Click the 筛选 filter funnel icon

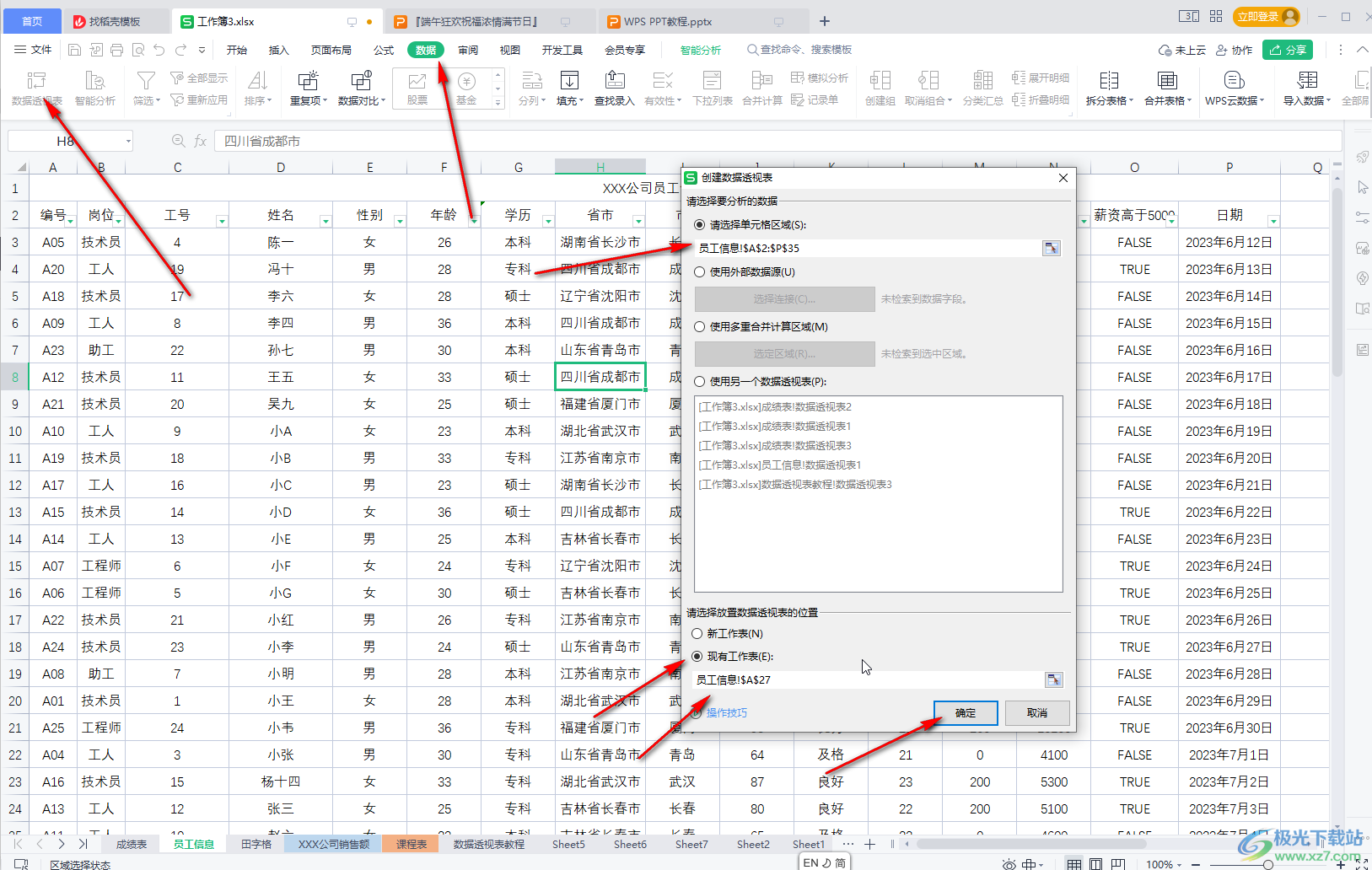(x=146, y=89)
